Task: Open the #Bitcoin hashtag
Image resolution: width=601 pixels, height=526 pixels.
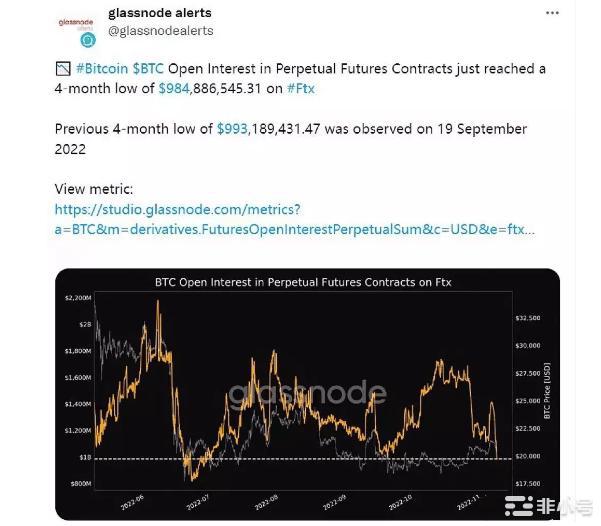Action: point(101,69)
